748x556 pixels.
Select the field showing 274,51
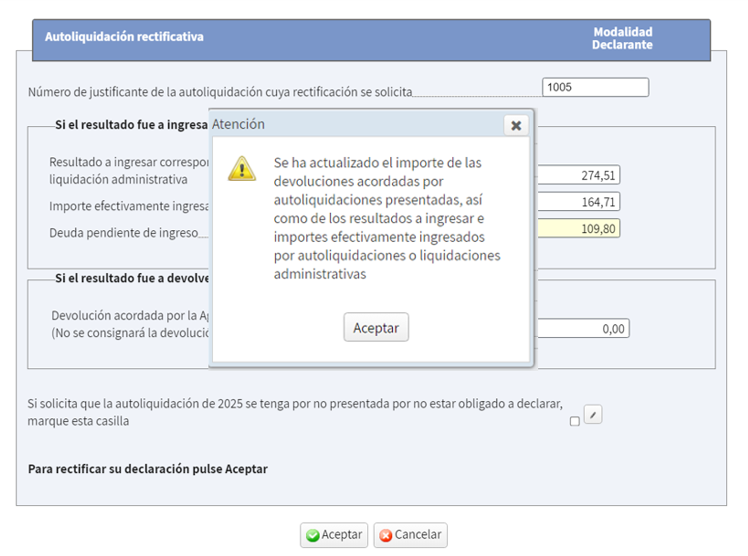tap(578, 175)
